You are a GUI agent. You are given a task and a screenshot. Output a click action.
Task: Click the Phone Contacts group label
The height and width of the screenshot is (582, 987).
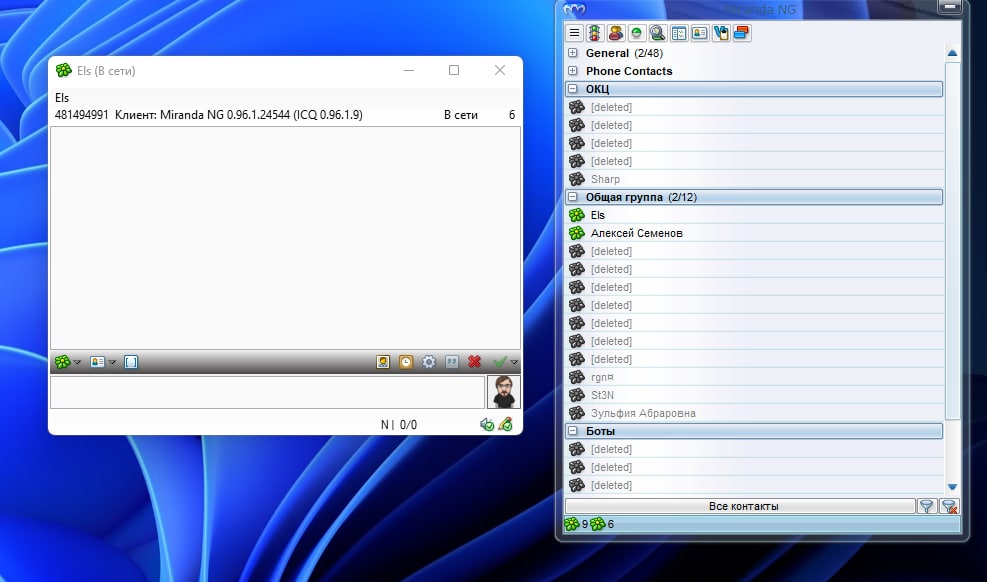629,71
